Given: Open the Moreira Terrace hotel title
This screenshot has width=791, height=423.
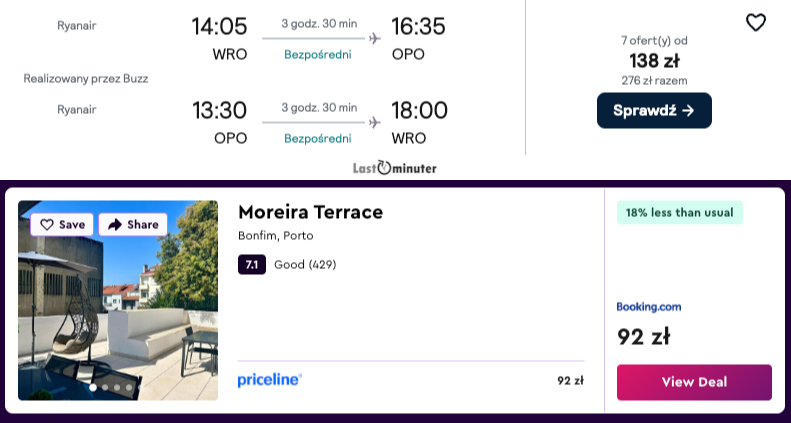Looking at the screenshot, I should [310, 212].
